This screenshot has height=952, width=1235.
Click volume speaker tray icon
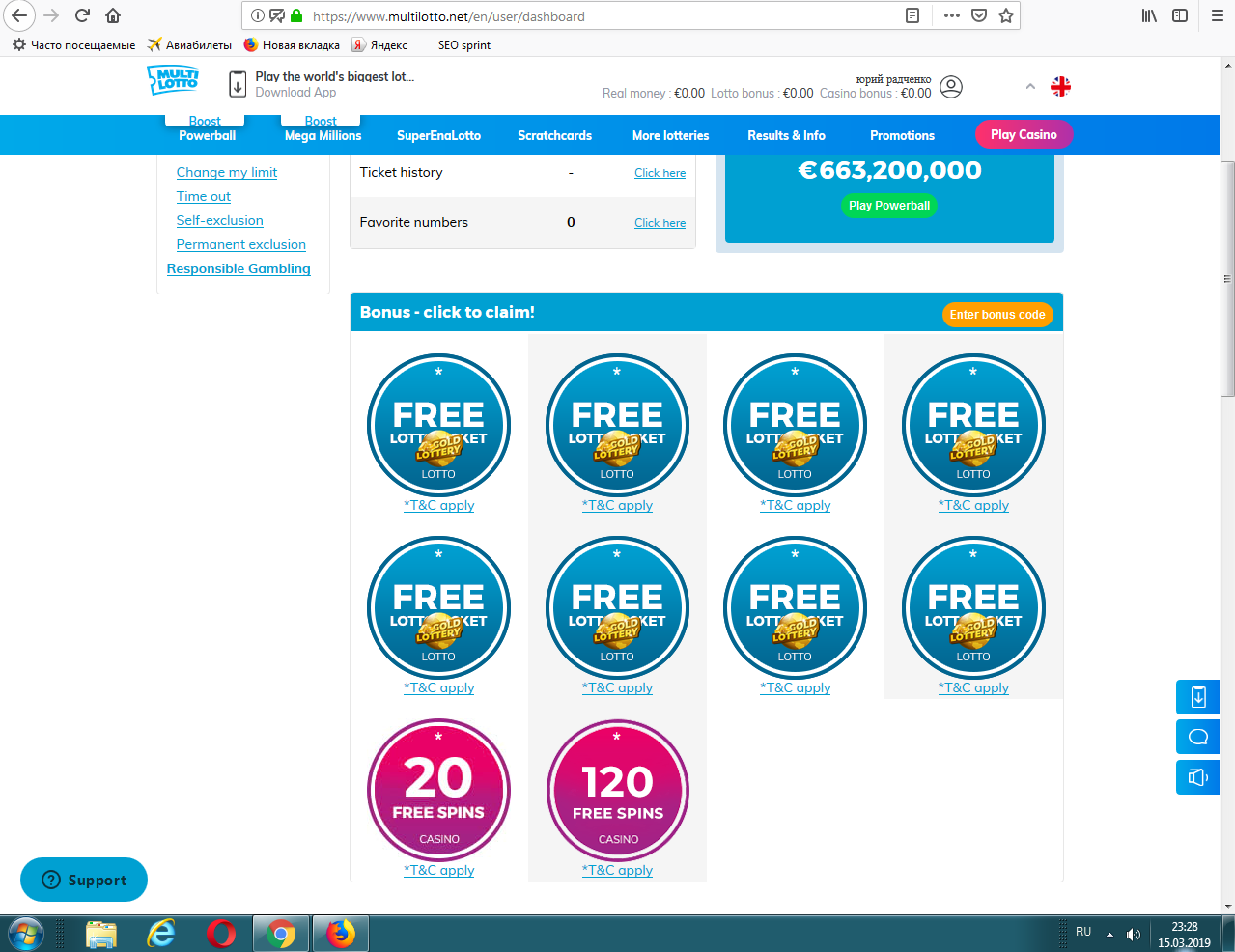click(x=1134, y=935)
